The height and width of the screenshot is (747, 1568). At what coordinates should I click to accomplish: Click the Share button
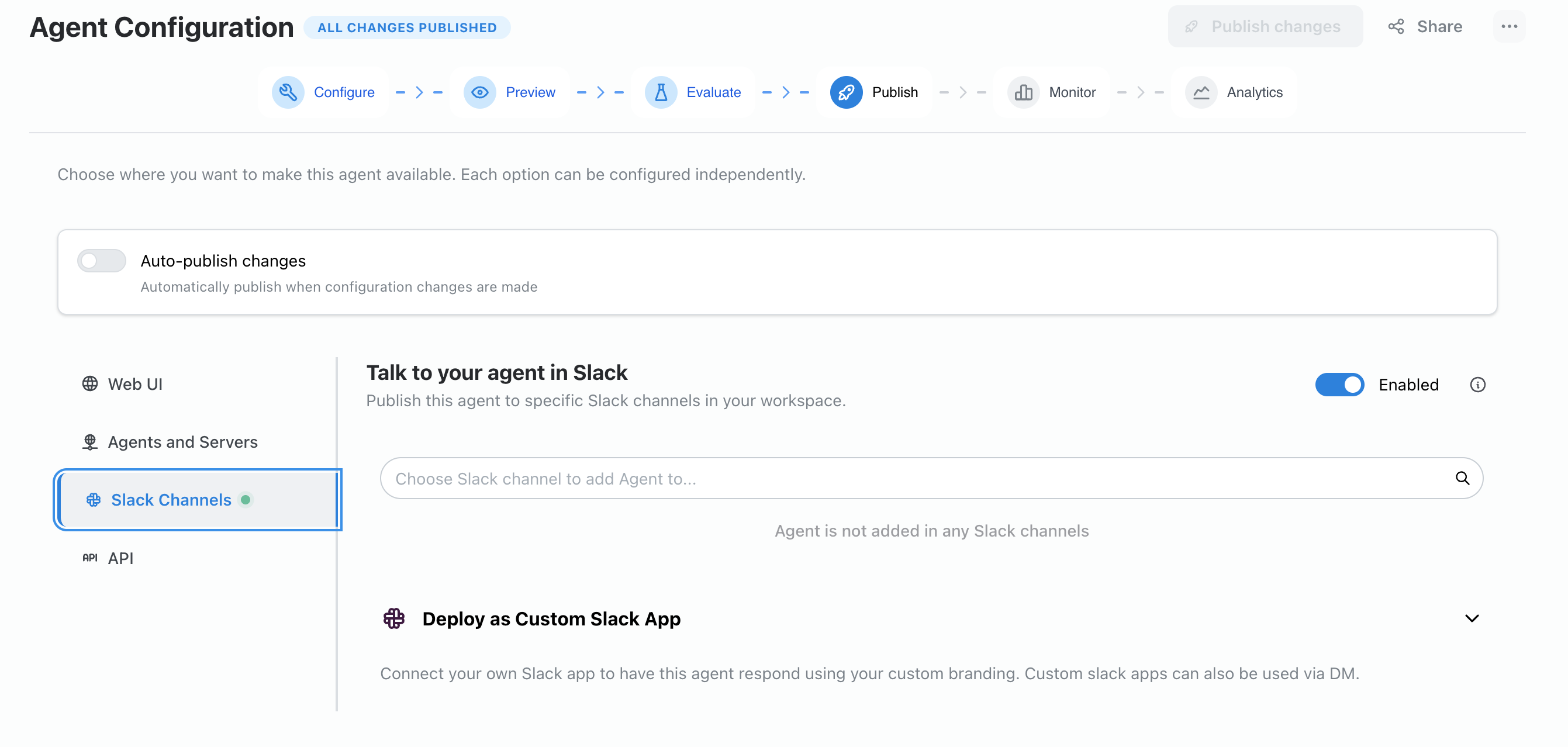pyautogui.click(x=1425, y=27)
